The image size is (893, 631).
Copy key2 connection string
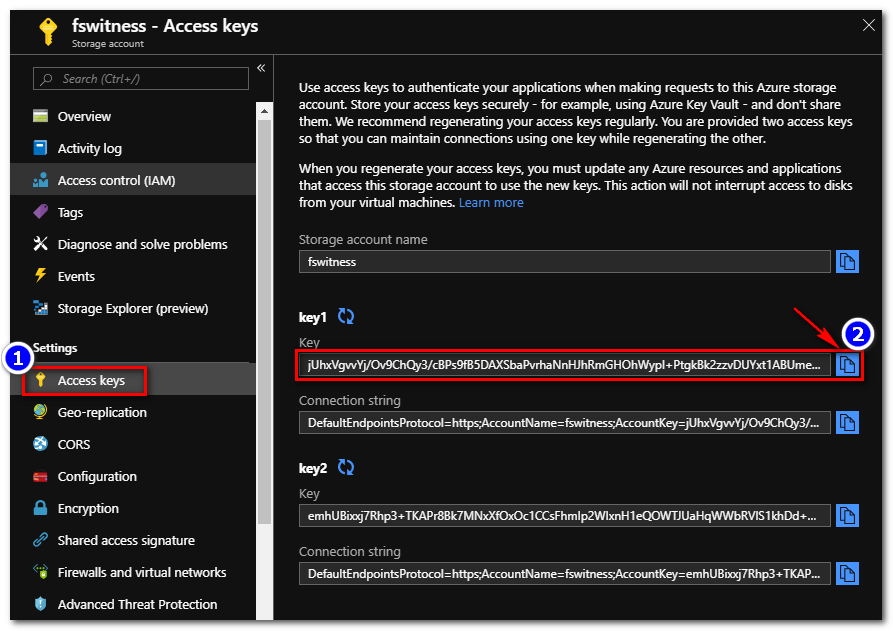(847, 573)
